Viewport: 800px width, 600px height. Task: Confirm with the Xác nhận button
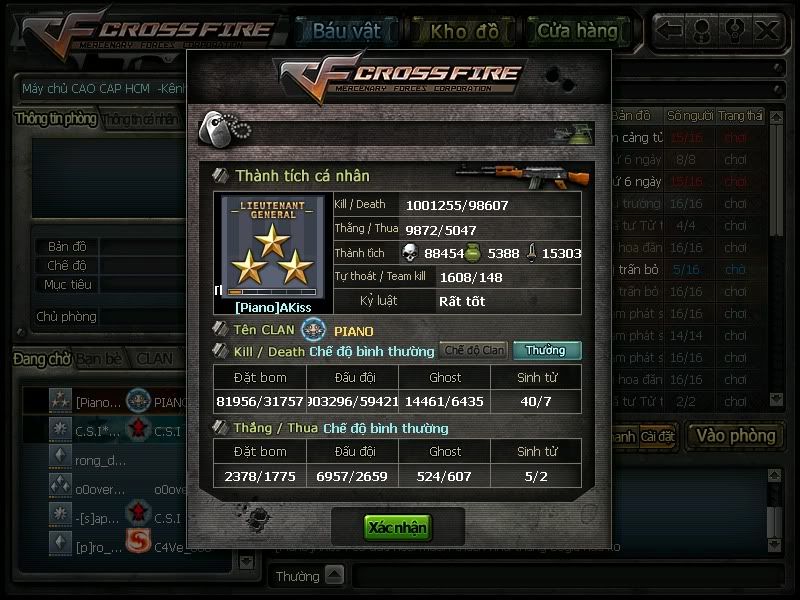pyautogui.click(x=397, y=527)
